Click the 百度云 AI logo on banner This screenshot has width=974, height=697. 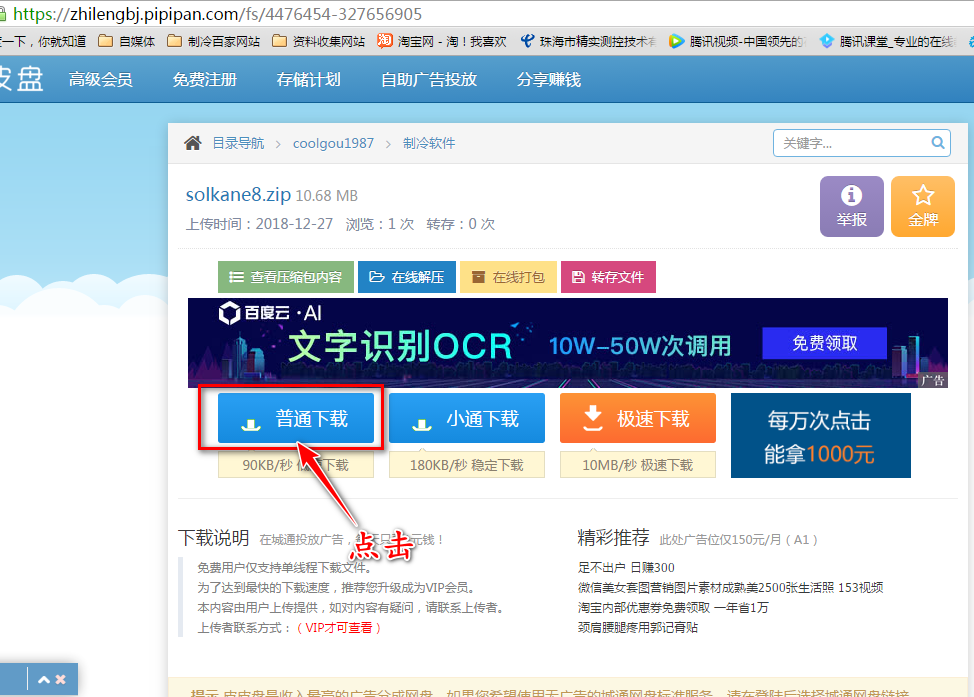point(270,312)
